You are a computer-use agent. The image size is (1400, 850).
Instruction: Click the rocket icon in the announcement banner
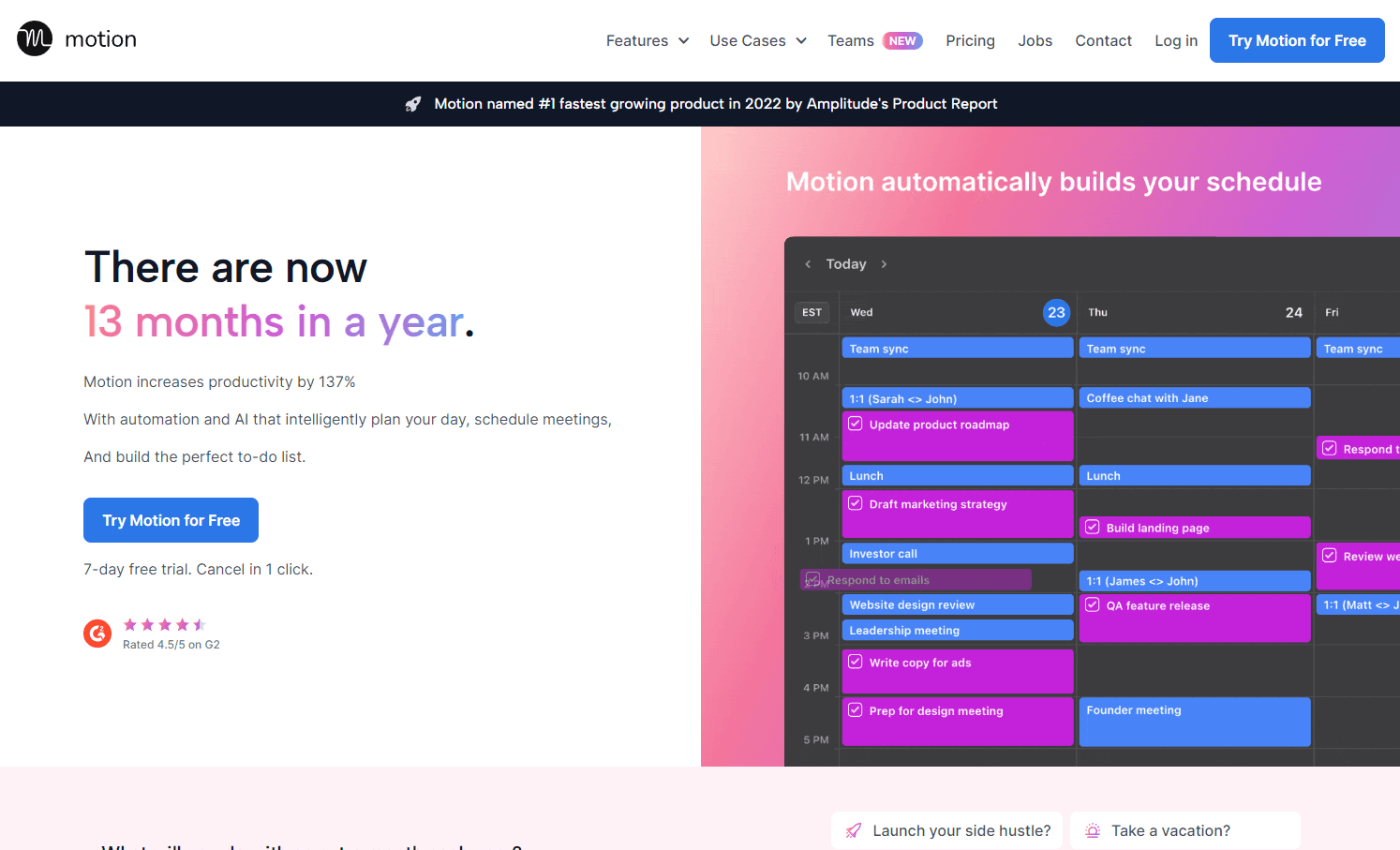(x=413, y=103)
